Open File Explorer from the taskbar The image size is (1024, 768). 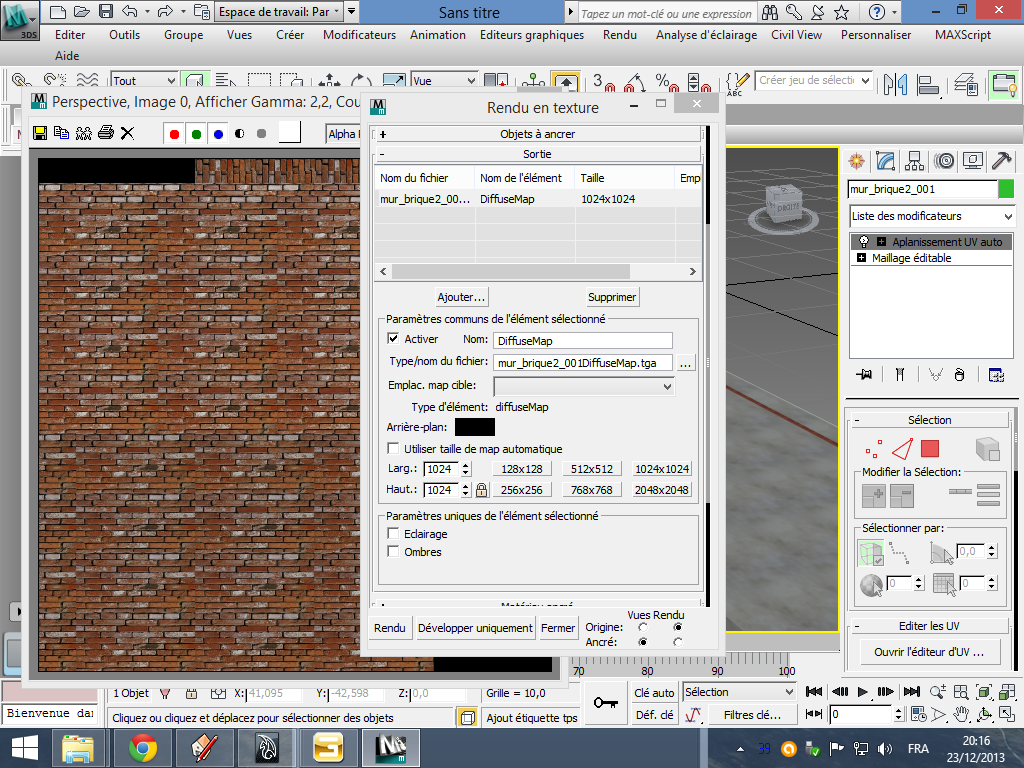(78, 748)
